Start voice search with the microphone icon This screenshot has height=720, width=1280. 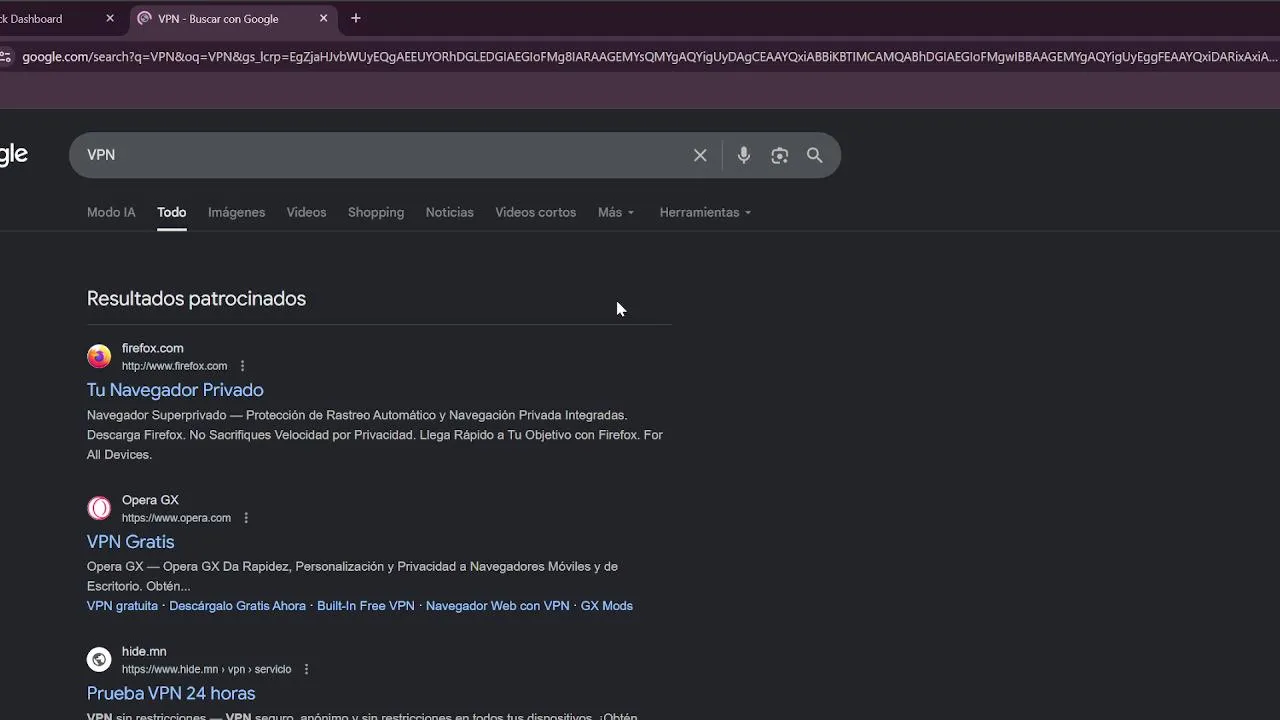click(743, 155)
